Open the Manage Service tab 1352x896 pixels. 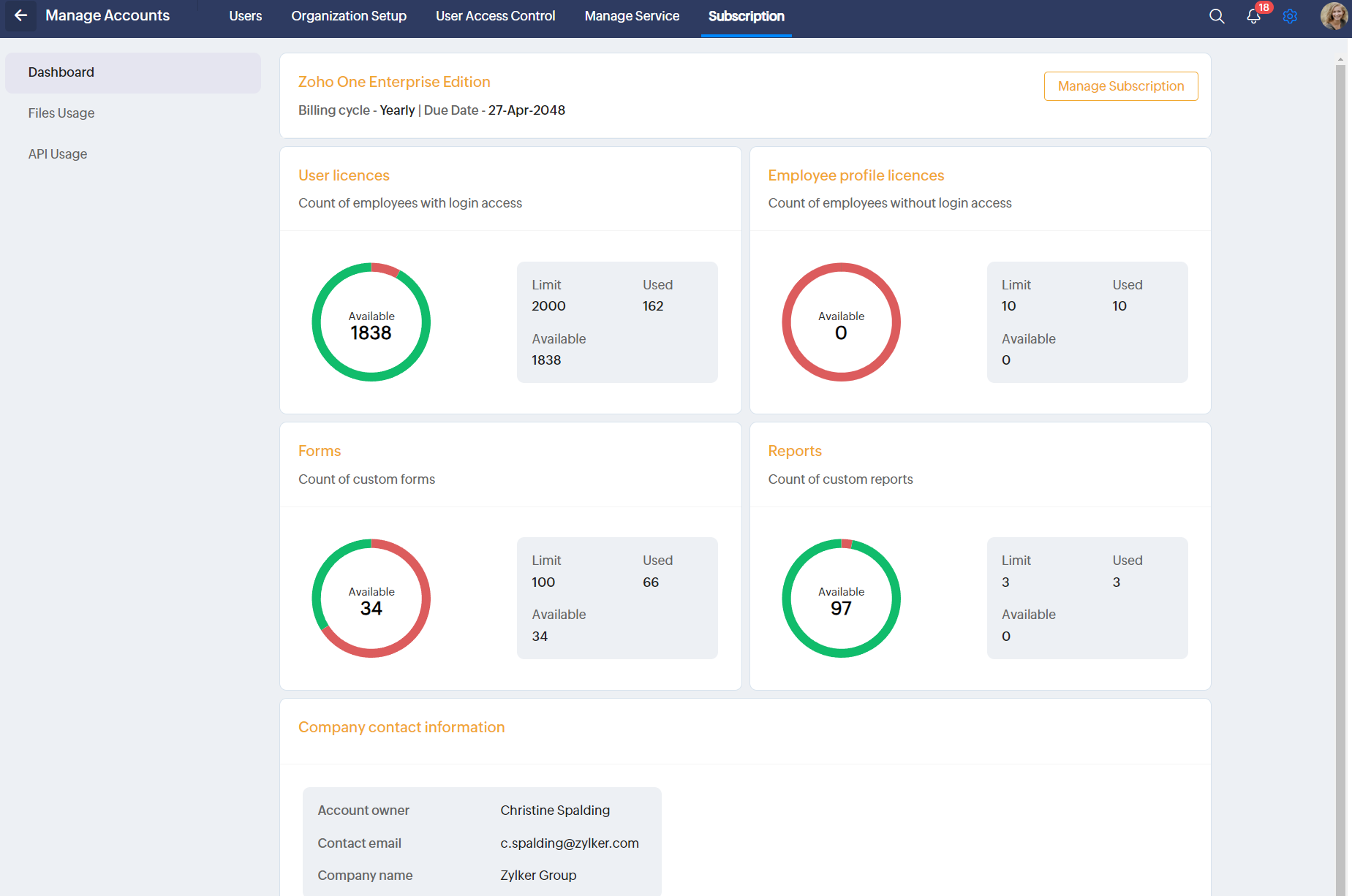(632, 16)
